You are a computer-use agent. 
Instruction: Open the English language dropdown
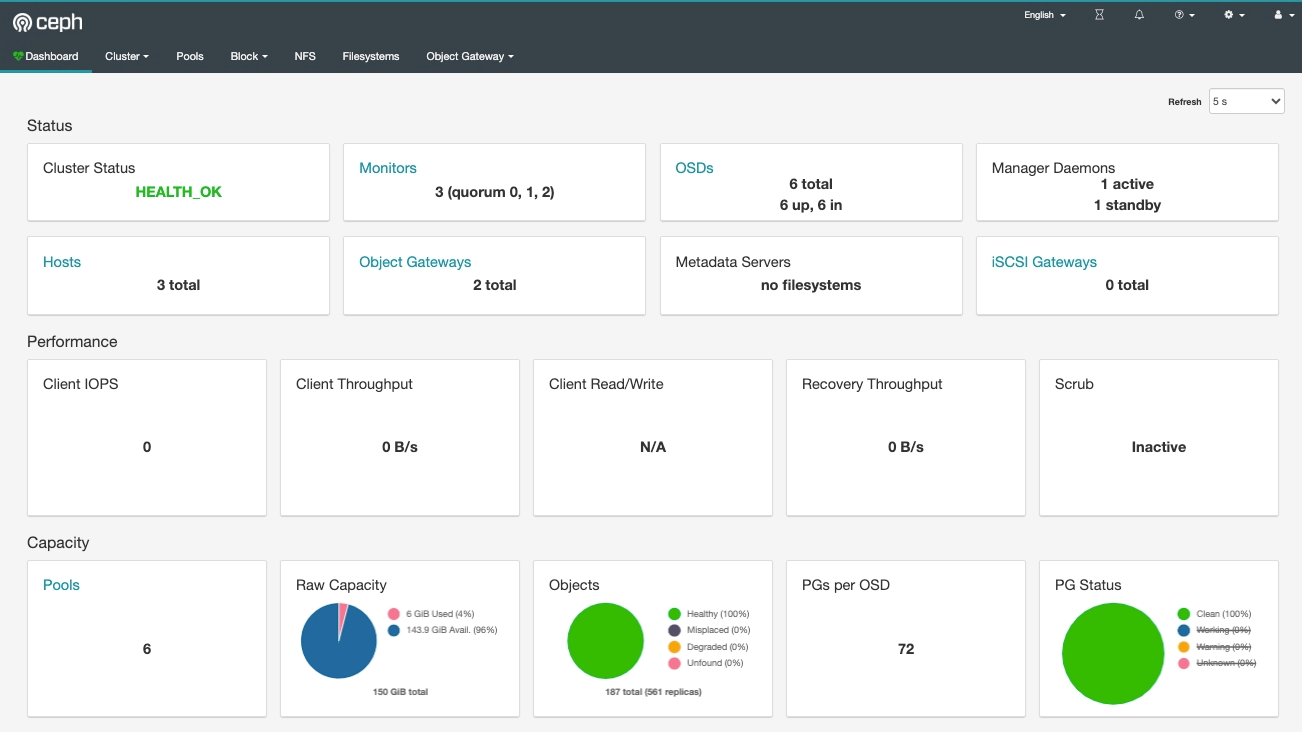point(1044,15)
